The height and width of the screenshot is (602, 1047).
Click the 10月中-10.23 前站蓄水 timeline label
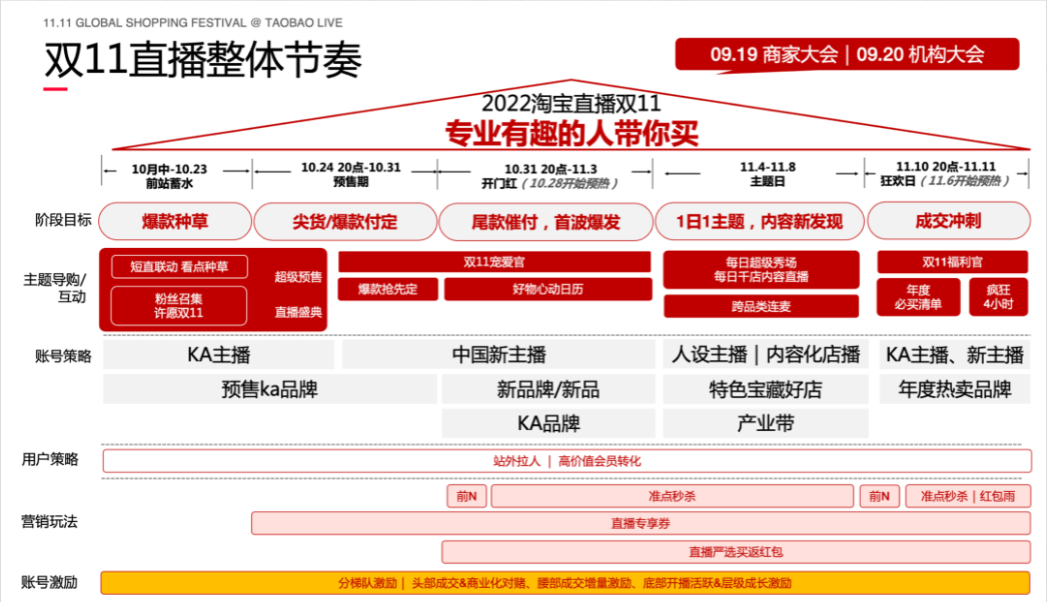[170, 176]
